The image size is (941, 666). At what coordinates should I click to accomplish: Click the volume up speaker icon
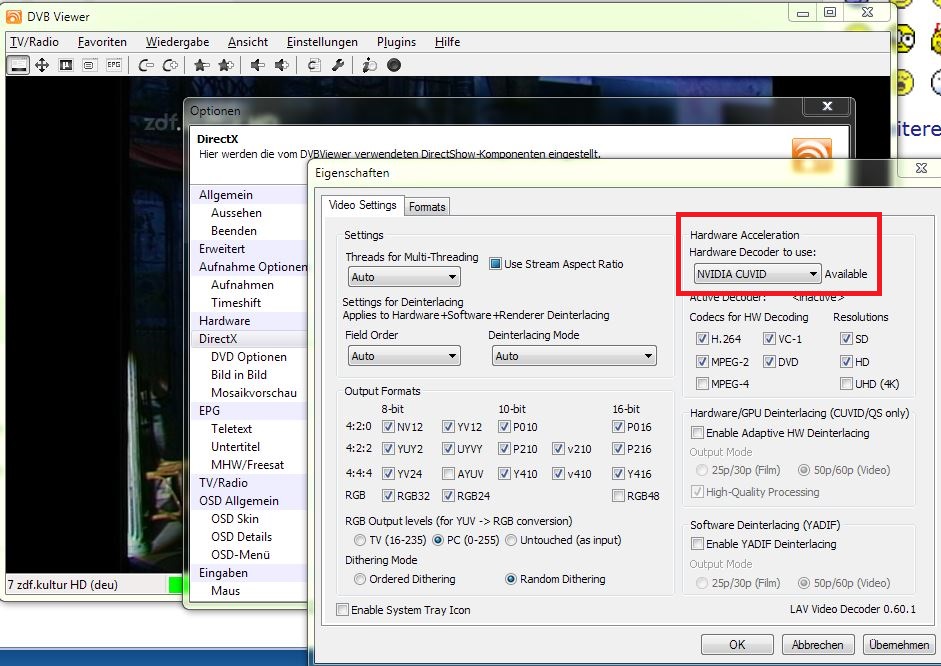281,65
